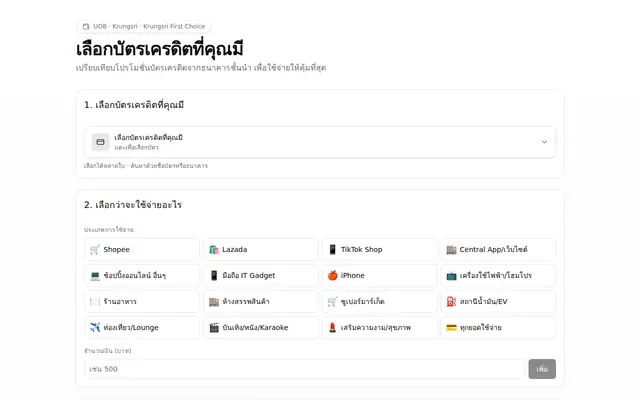The image size is (640, 400).
Task: Click the calendar icon in the UOB badge
Action: point(86,27)
